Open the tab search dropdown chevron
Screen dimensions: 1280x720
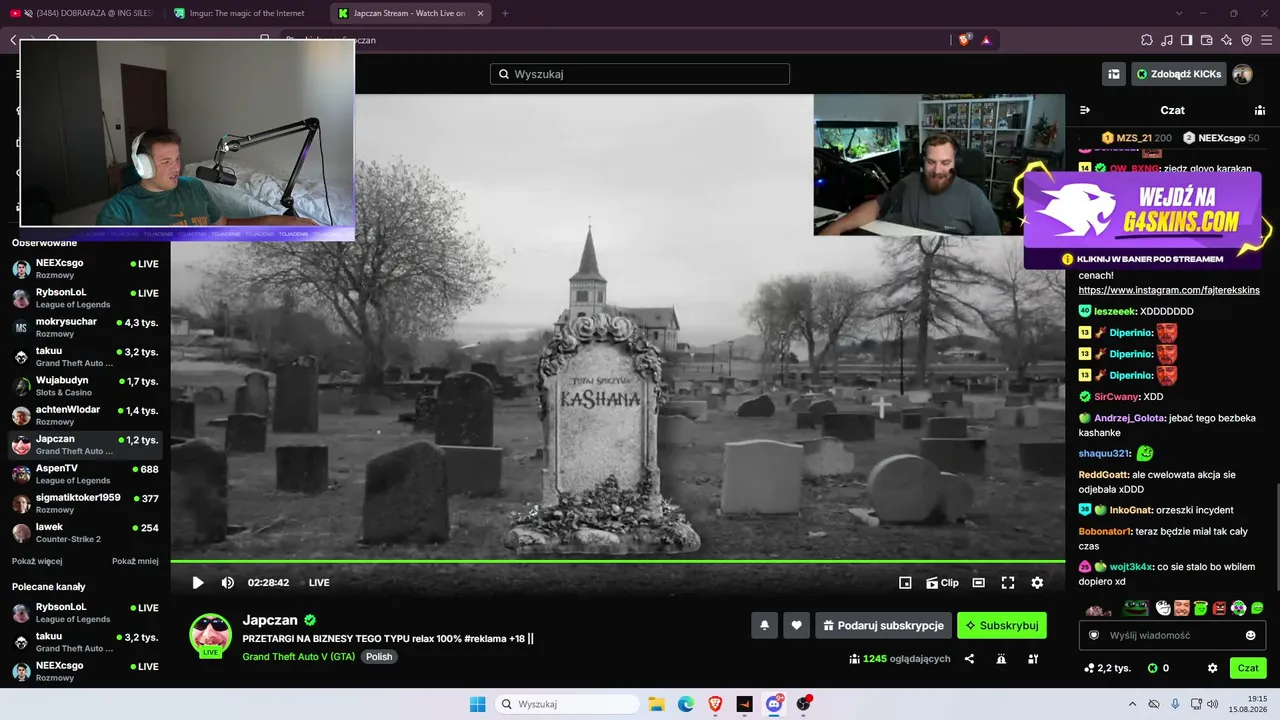(1179, 13)
